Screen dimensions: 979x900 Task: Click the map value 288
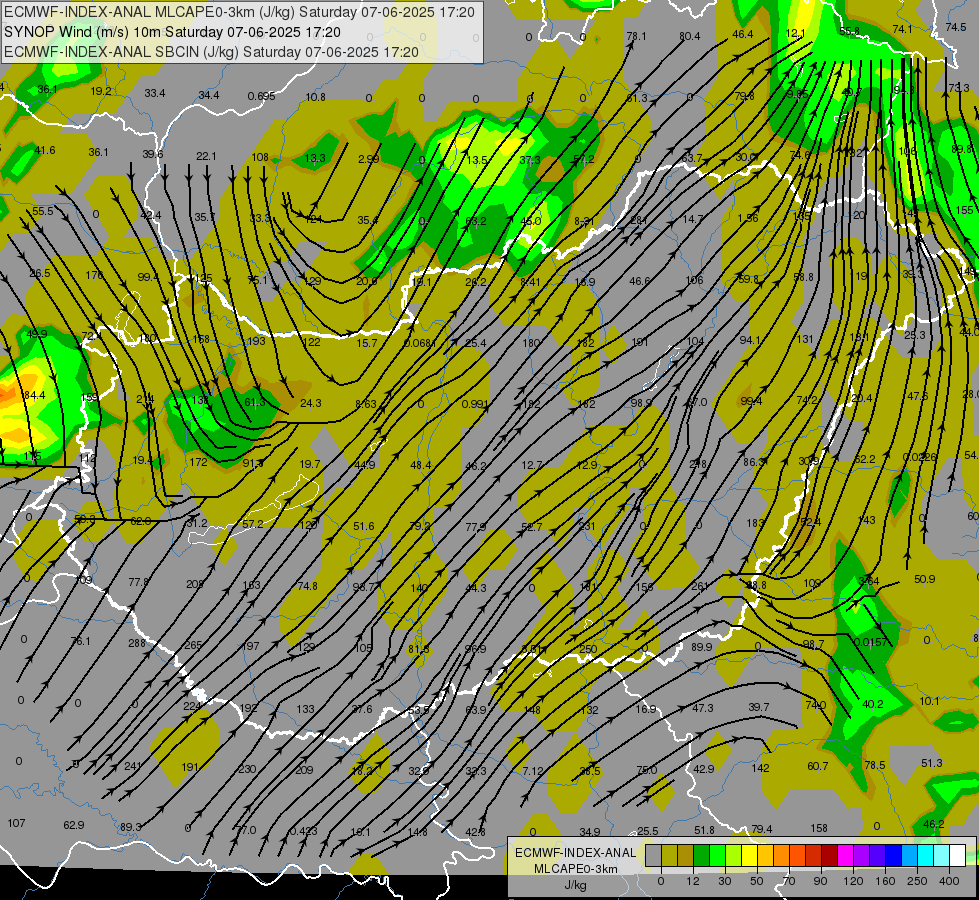coord(137,643)
